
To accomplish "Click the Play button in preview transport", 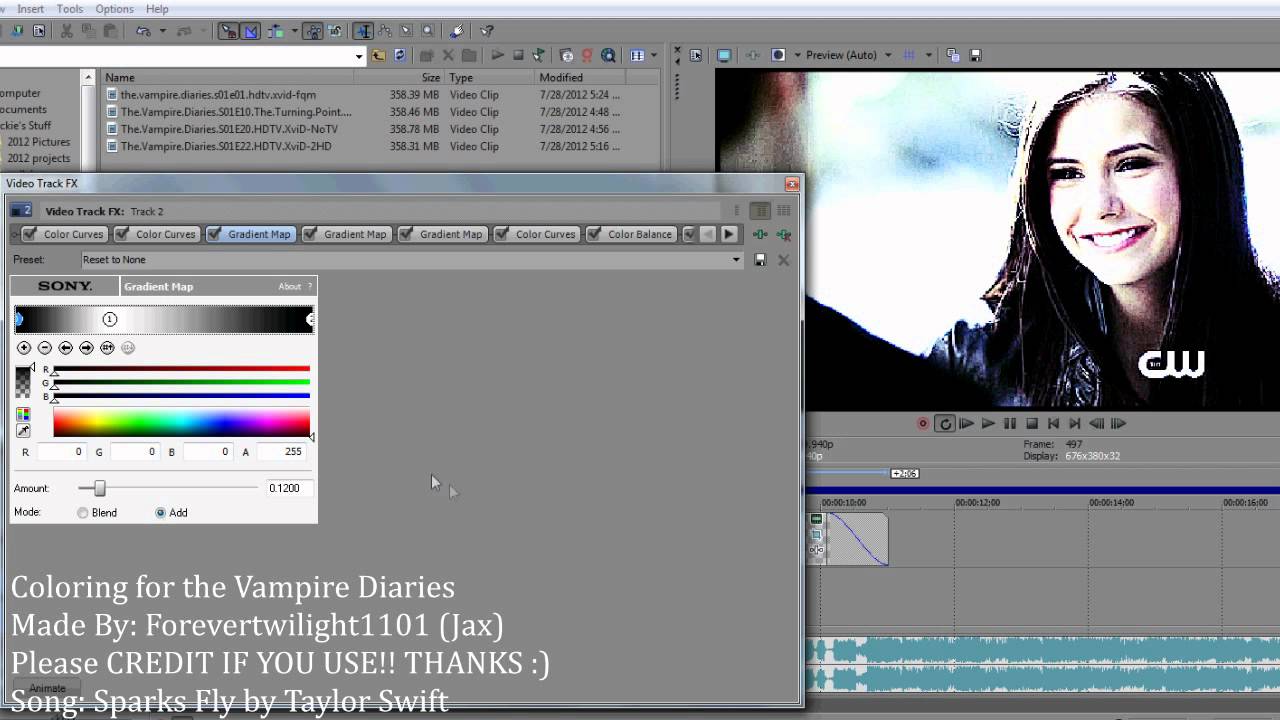I will 988,424.
